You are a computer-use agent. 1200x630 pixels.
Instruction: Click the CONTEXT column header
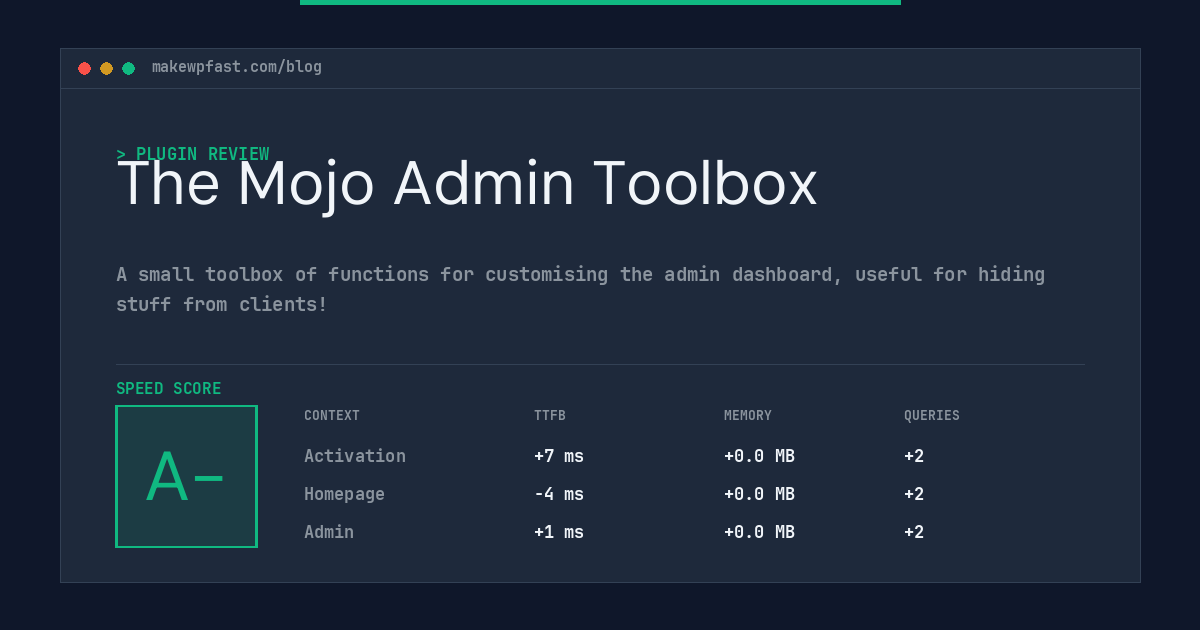332,416
